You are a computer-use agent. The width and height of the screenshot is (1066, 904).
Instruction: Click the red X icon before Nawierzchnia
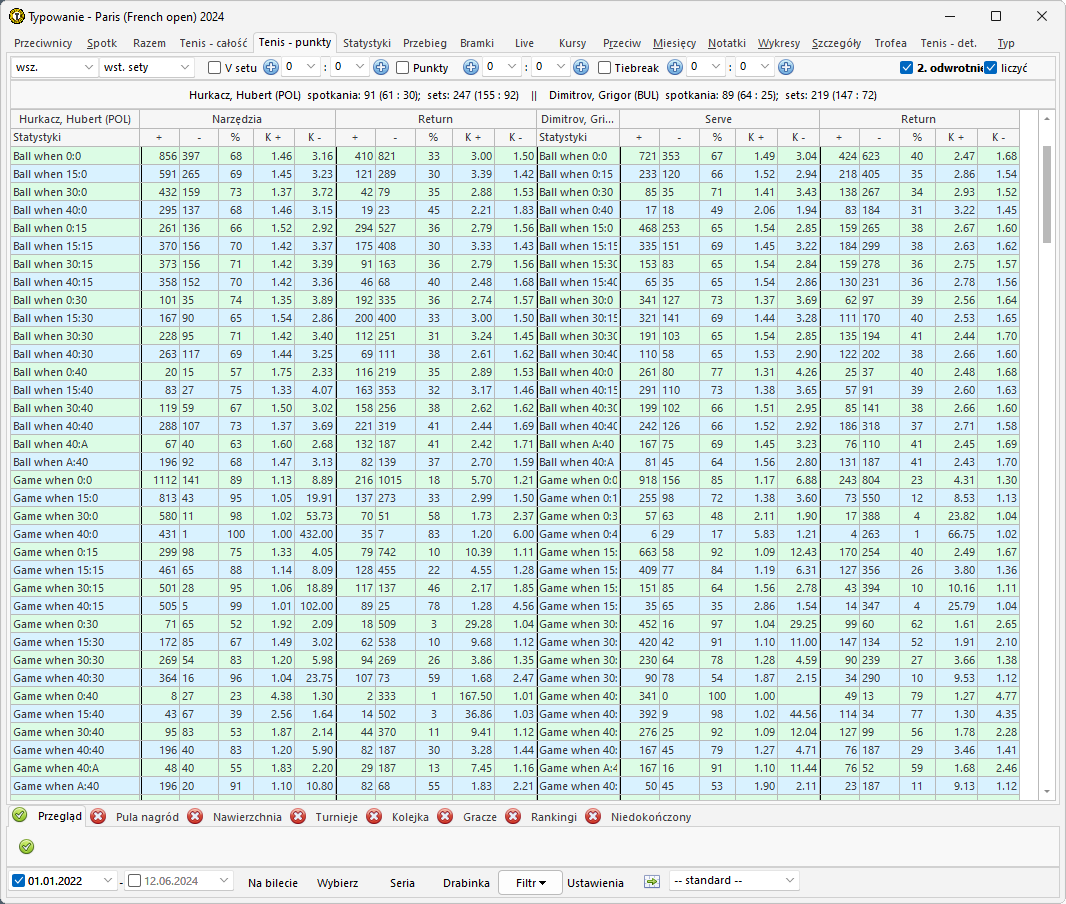click(x=195, y=817)
